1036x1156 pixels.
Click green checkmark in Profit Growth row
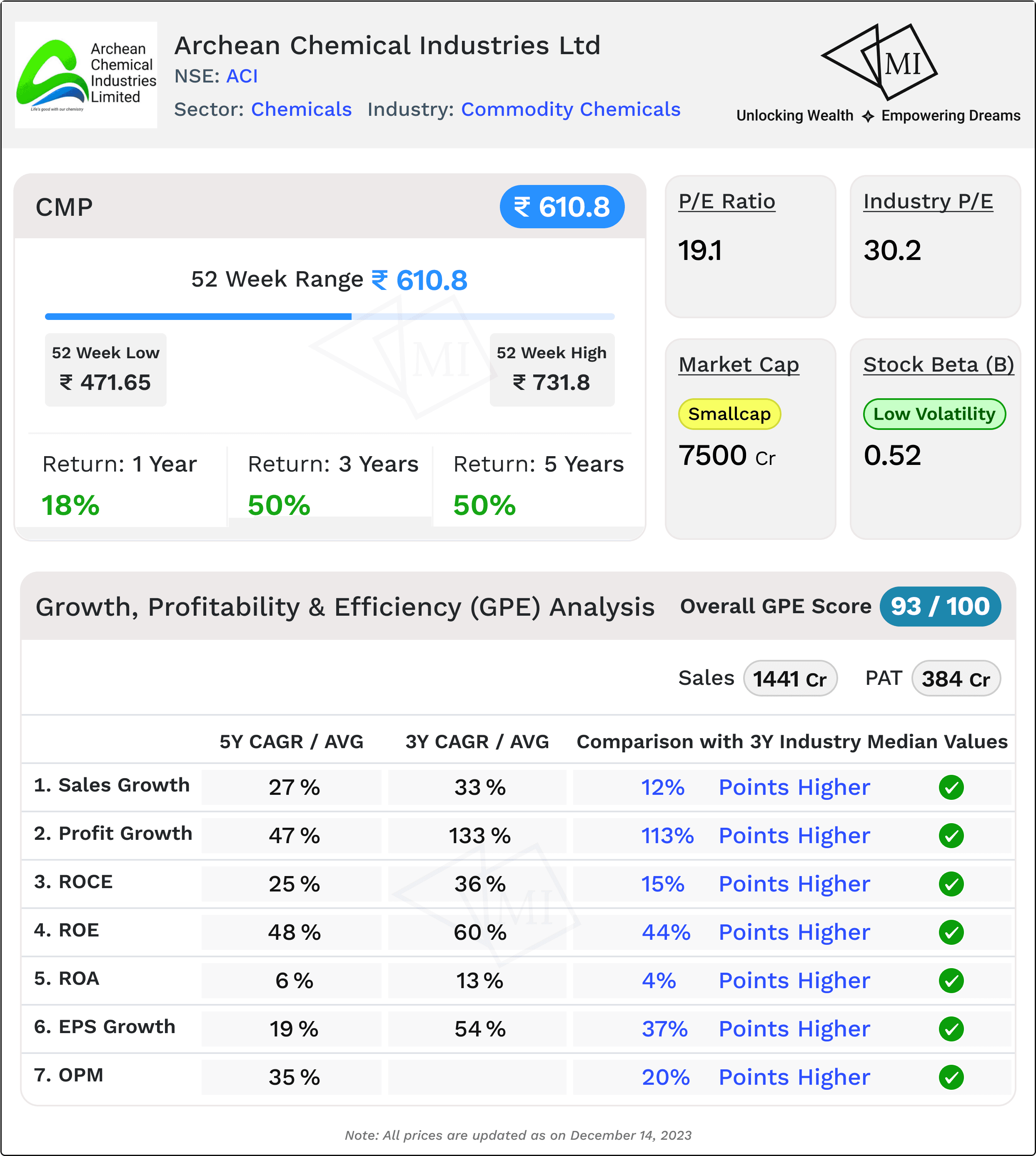pyautogui.click(x=951, y=836)
